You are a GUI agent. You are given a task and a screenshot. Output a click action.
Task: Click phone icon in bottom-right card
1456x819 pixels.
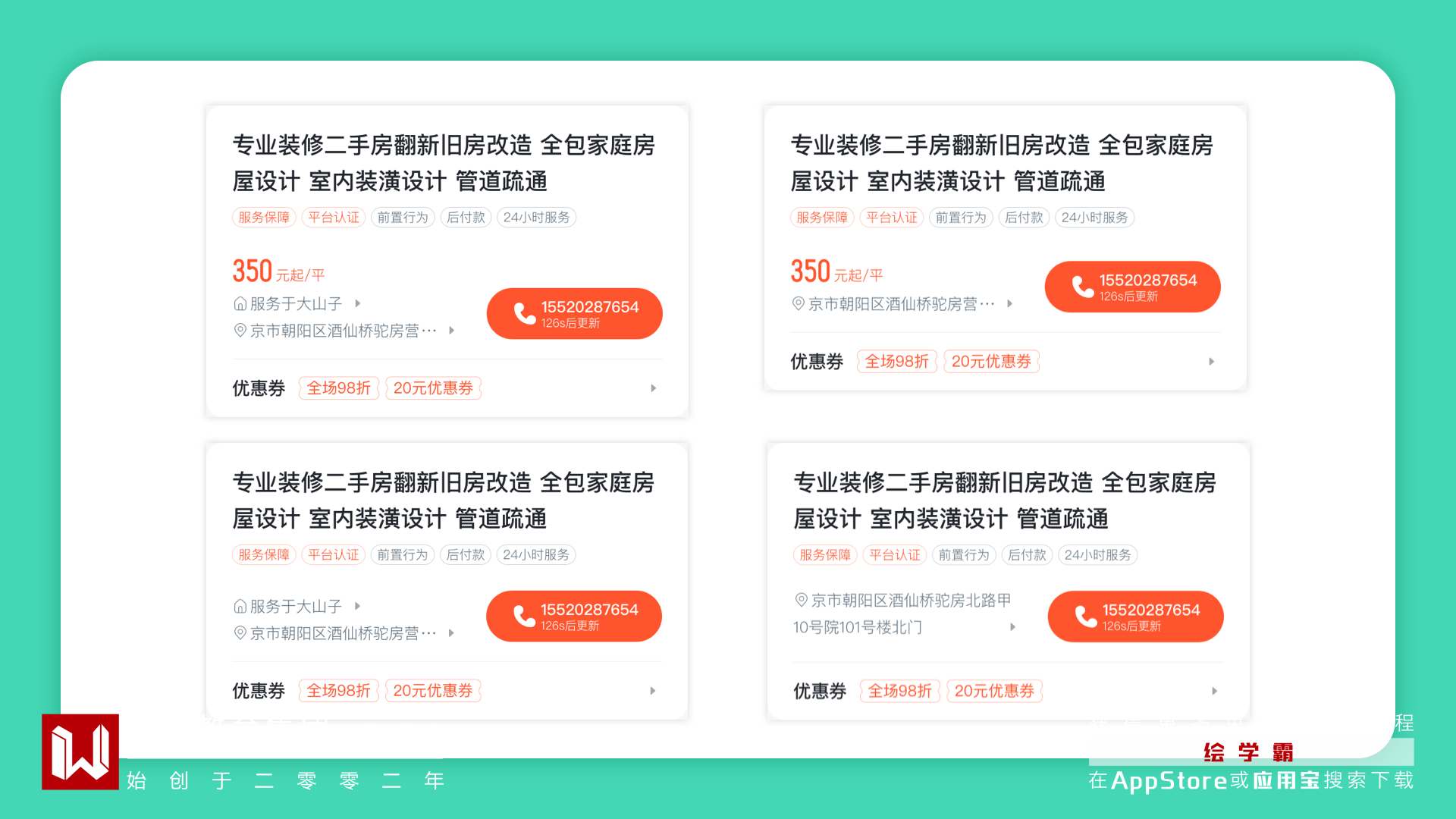1086,617
